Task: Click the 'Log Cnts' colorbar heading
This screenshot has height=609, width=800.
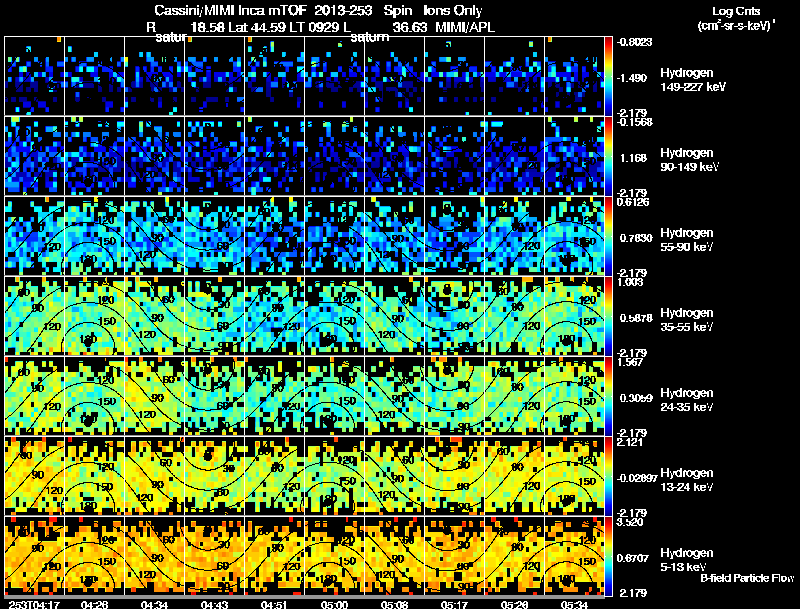Action: point(736,12)
